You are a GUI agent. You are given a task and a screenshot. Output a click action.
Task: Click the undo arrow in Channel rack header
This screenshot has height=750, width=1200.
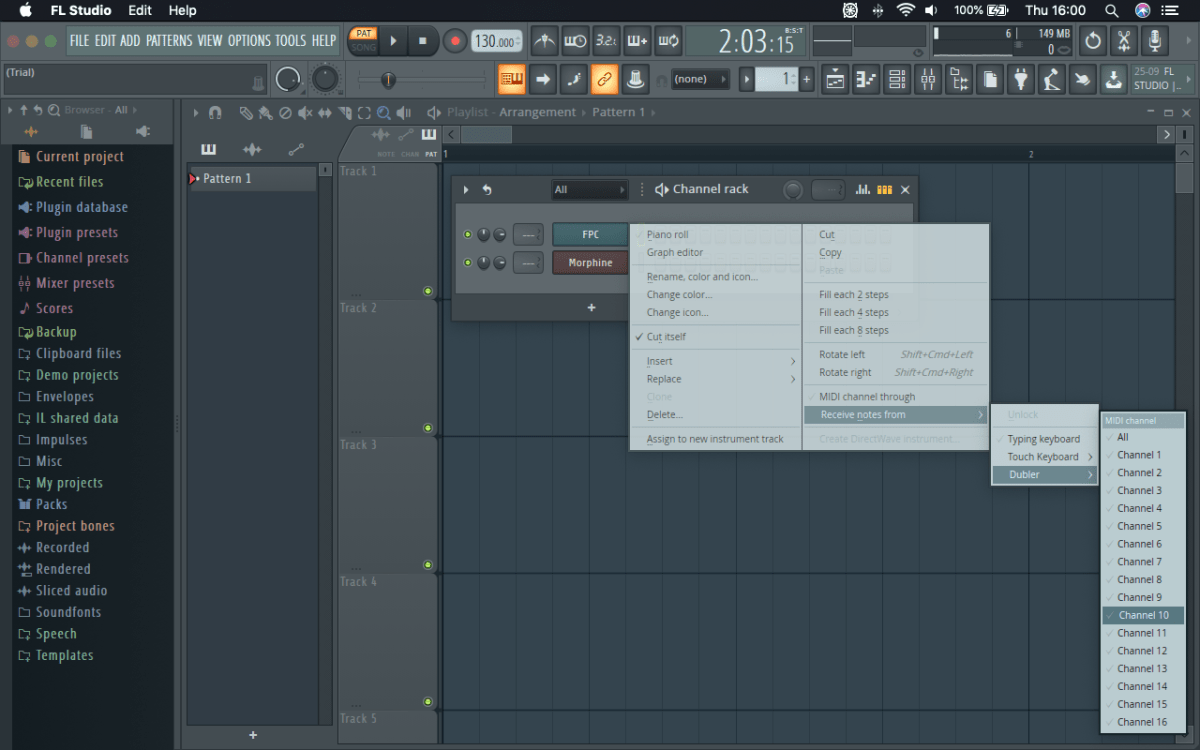tap(487, 190)
